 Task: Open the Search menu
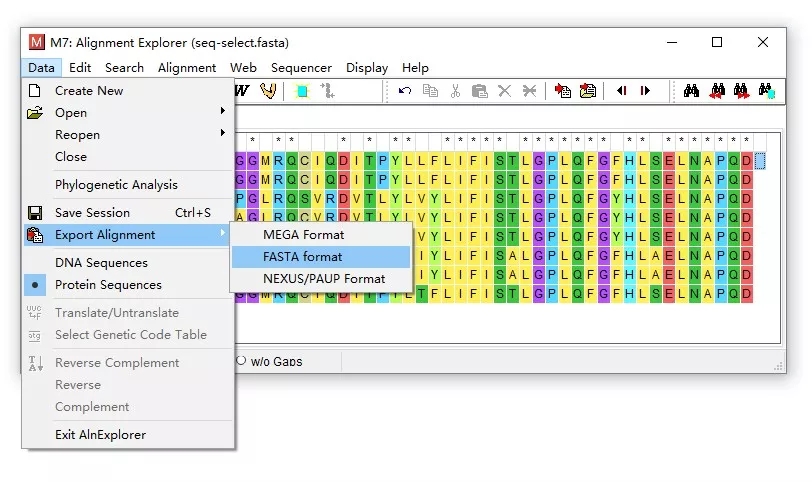[124, 68]
